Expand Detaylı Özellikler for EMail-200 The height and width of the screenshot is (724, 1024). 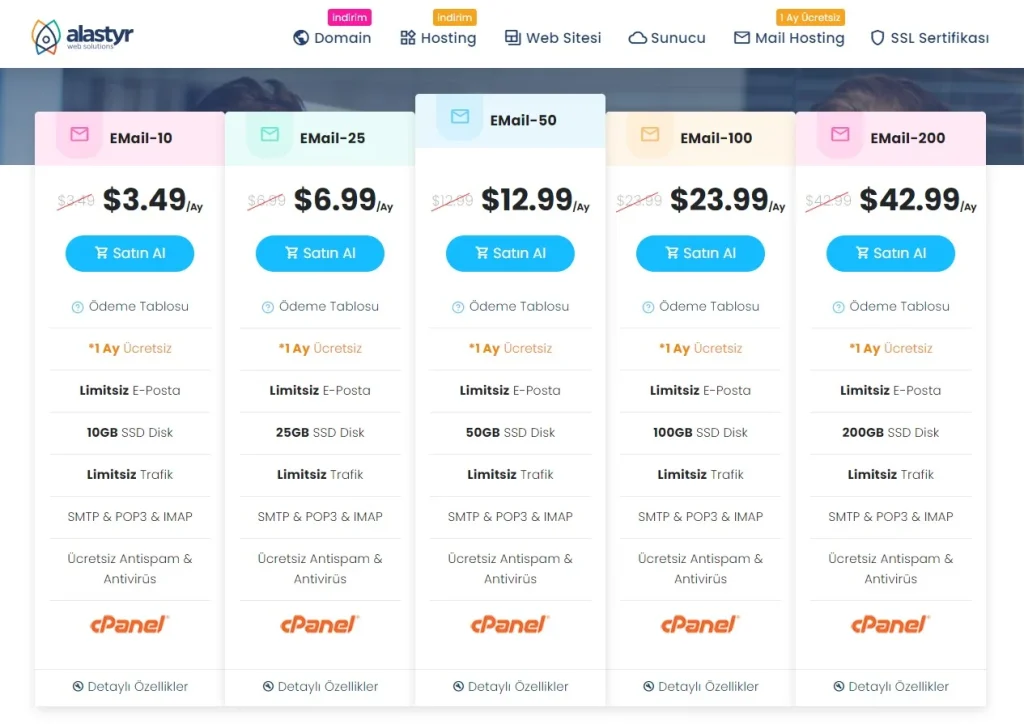(x=891, y=687)
